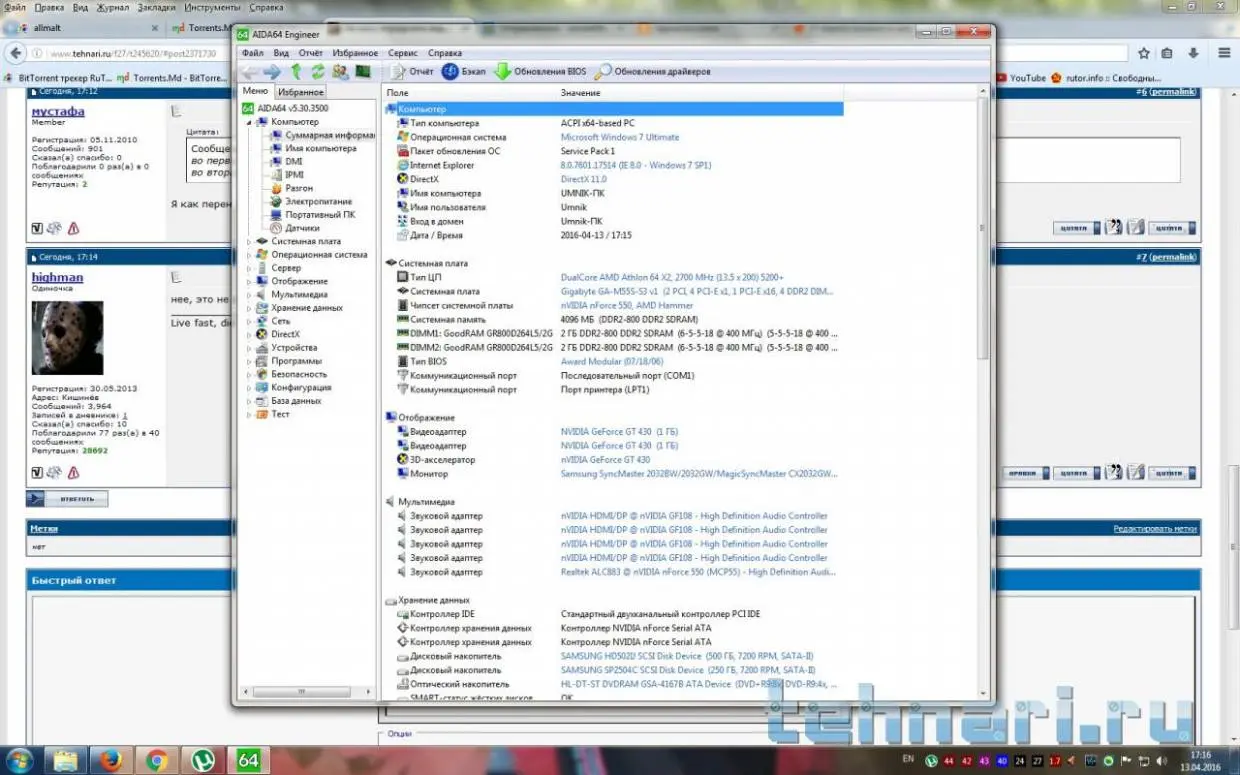Screen dimensions: 1240x775
Task: Click the Microsoft Windows 7 Ultimate link
Action: (x=619, y=137)
